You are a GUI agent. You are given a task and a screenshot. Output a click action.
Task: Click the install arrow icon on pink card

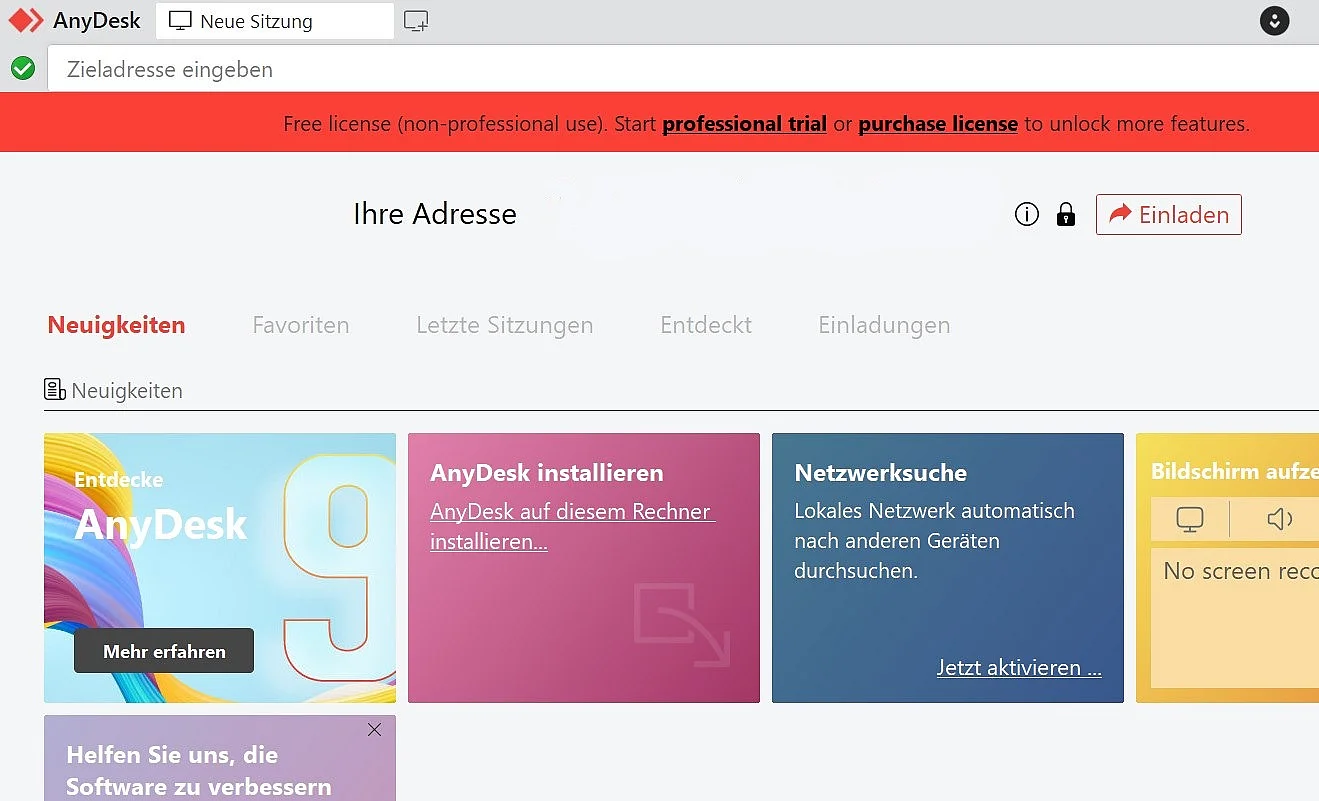(682, 625)
